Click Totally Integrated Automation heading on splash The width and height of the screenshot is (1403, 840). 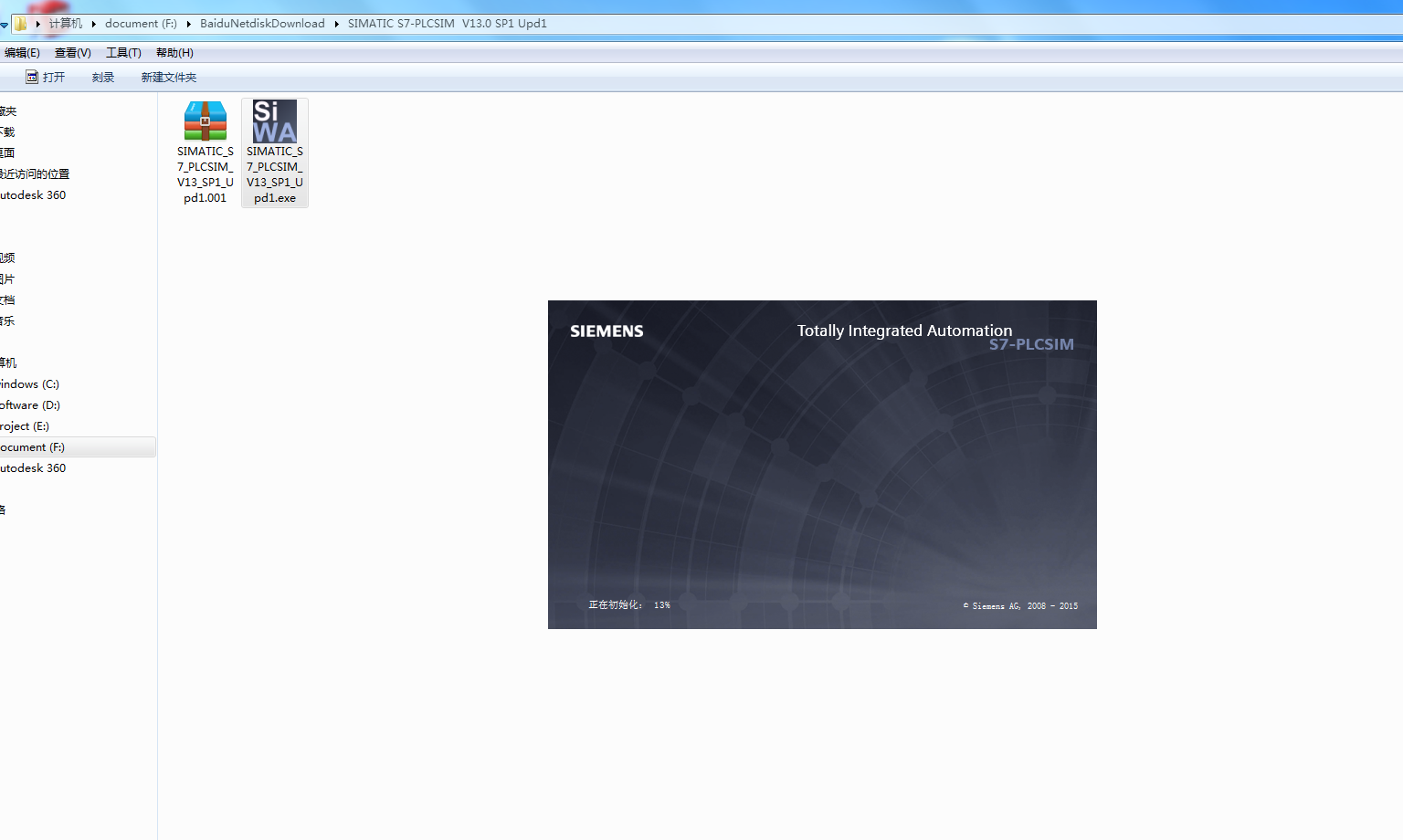pos(904,331)
